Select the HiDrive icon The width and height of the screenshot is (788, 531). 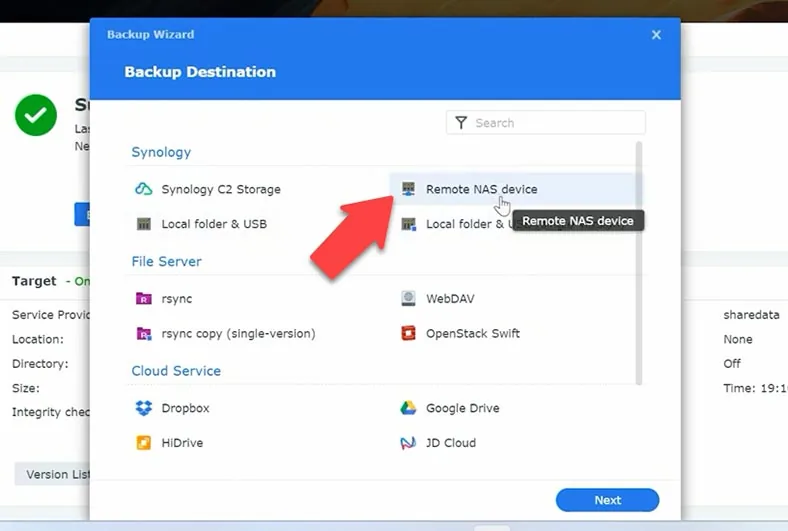(x=144, y=443)
